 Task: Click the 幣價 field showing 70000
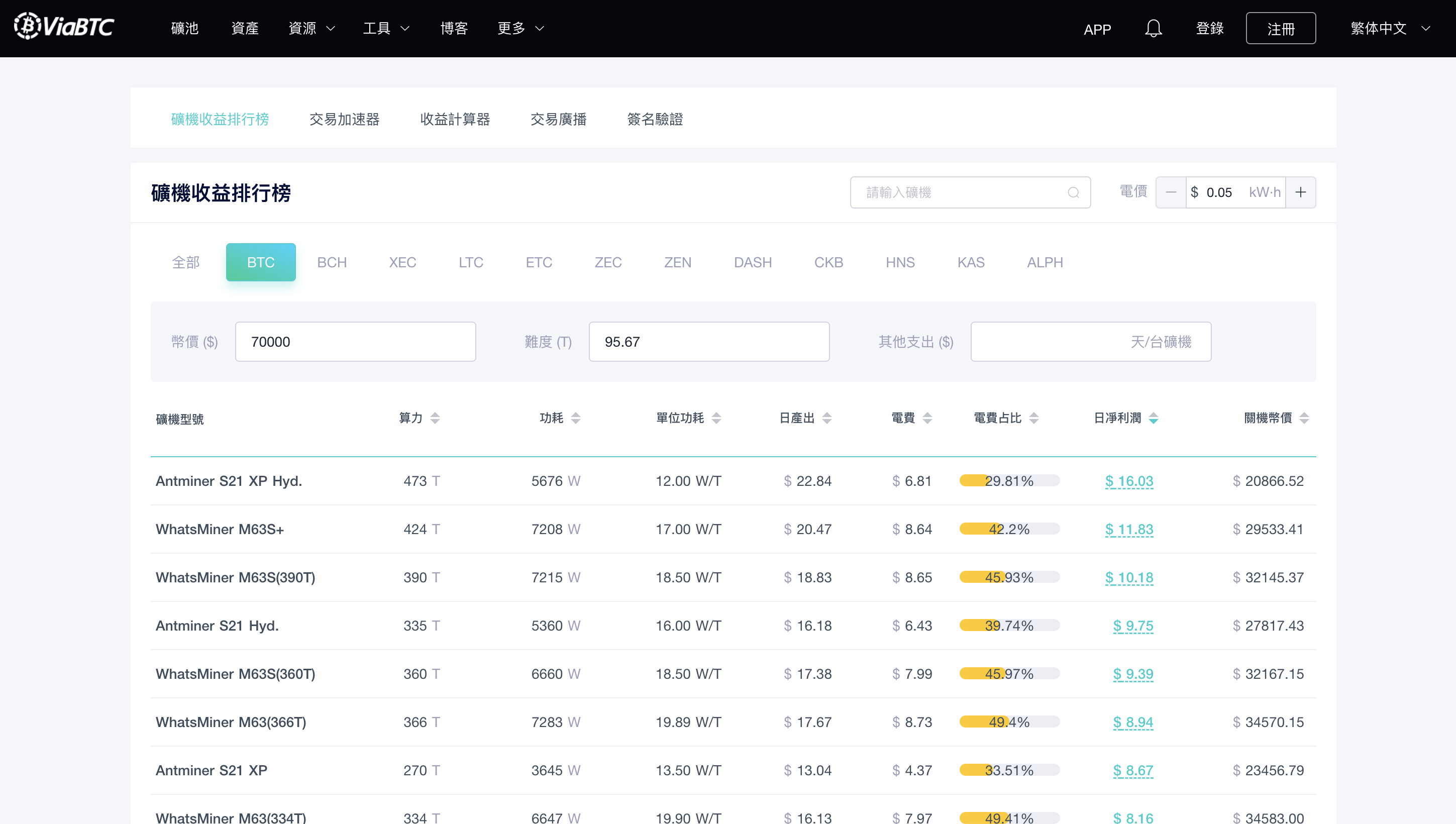(355, 342)
